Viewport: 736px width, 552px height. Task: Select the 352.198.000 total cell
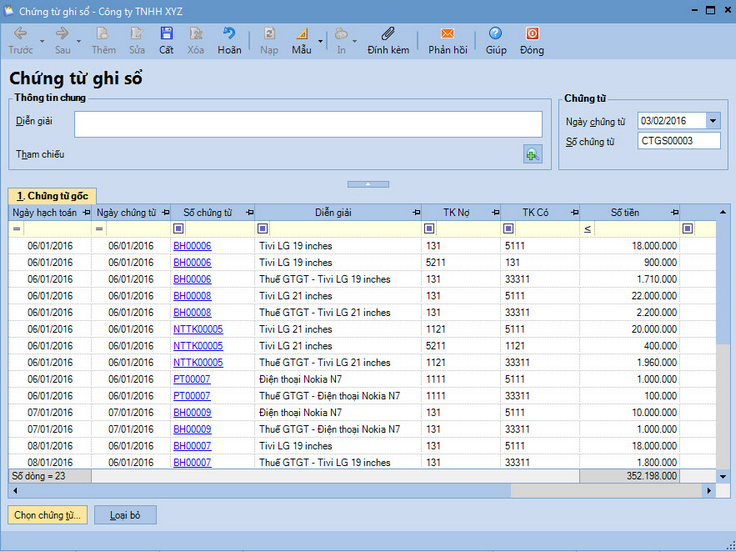click(629, 476)
